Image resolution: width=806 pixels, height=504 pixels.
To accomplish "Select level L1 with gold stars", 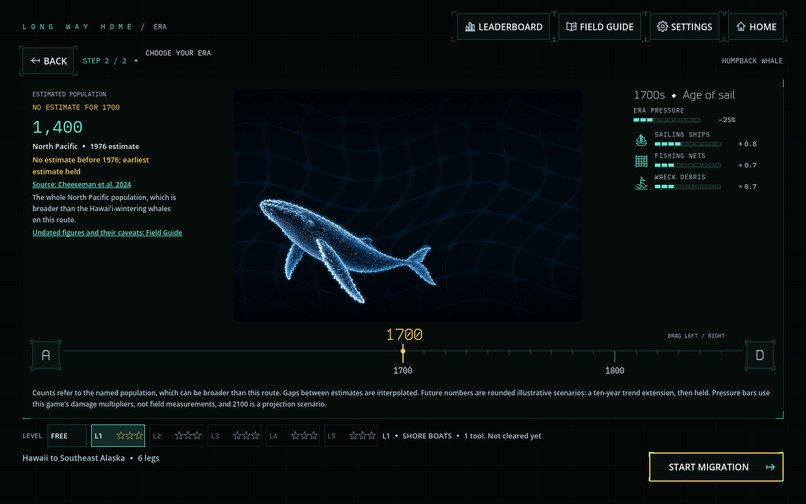I will (118, 436).
